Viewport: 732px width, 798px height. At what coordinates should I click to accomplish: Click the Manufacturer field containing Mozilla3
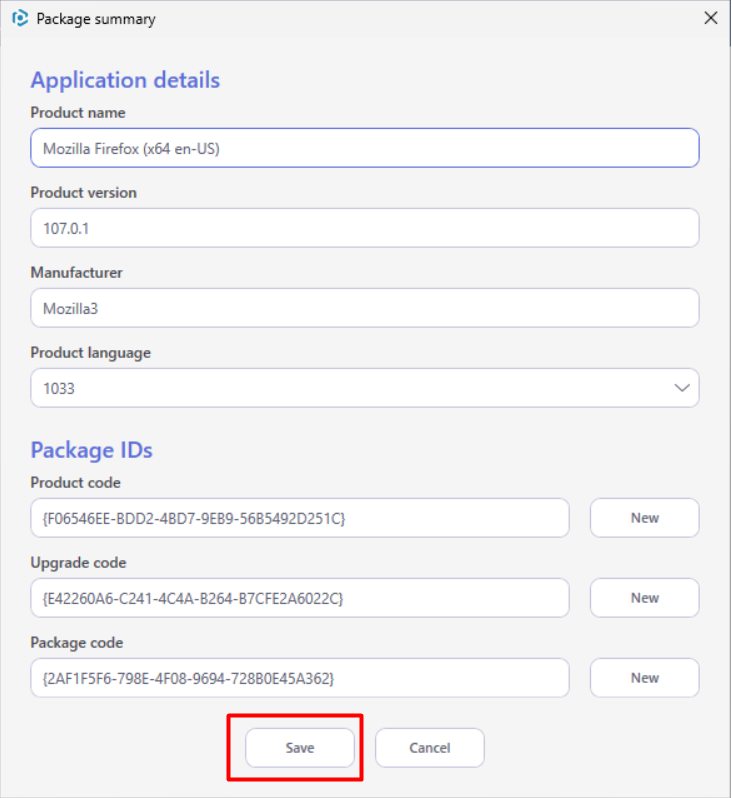click(364, 308)
